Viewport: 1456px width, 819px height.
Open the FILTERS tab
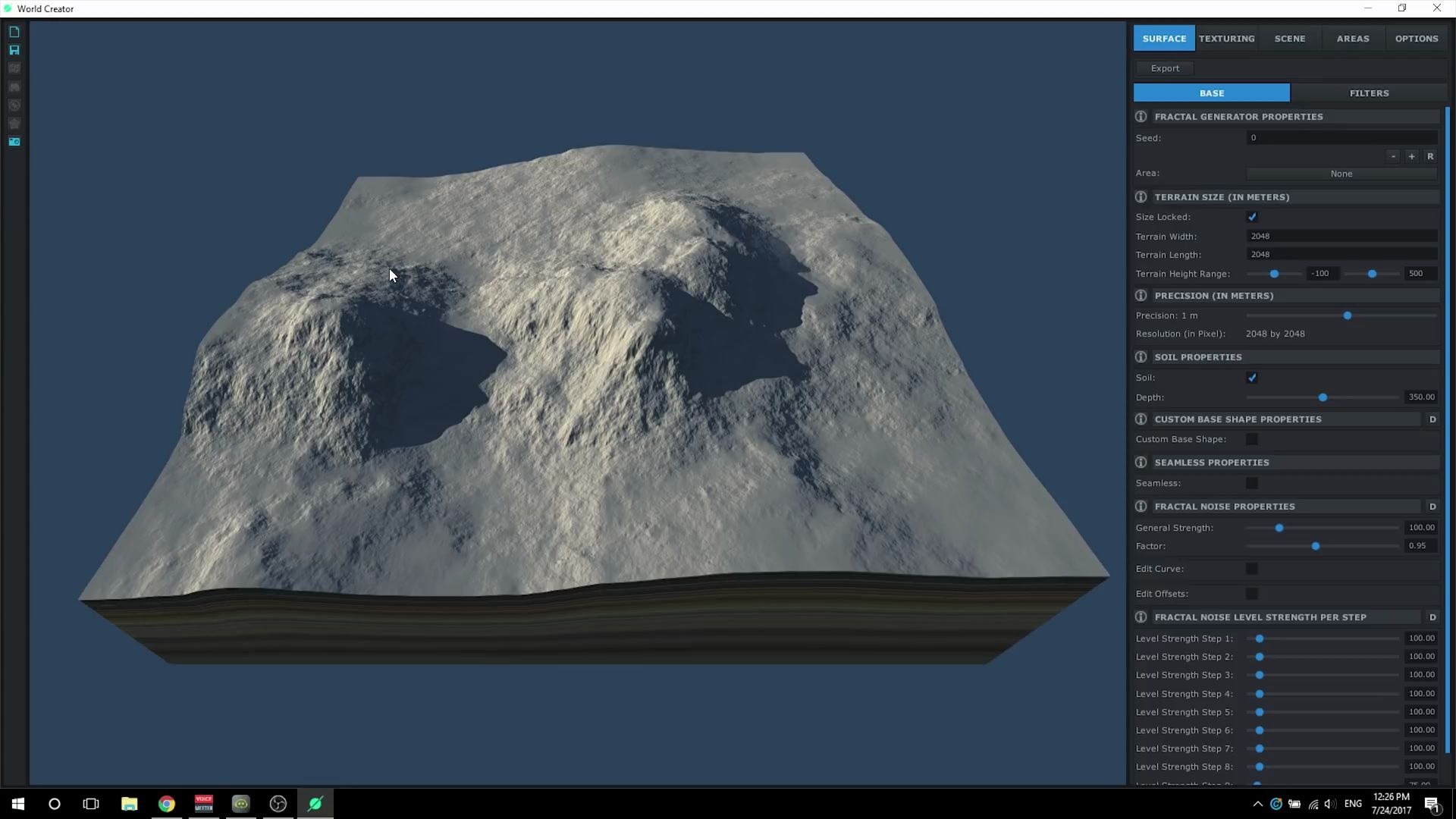tap(1368, 93)
